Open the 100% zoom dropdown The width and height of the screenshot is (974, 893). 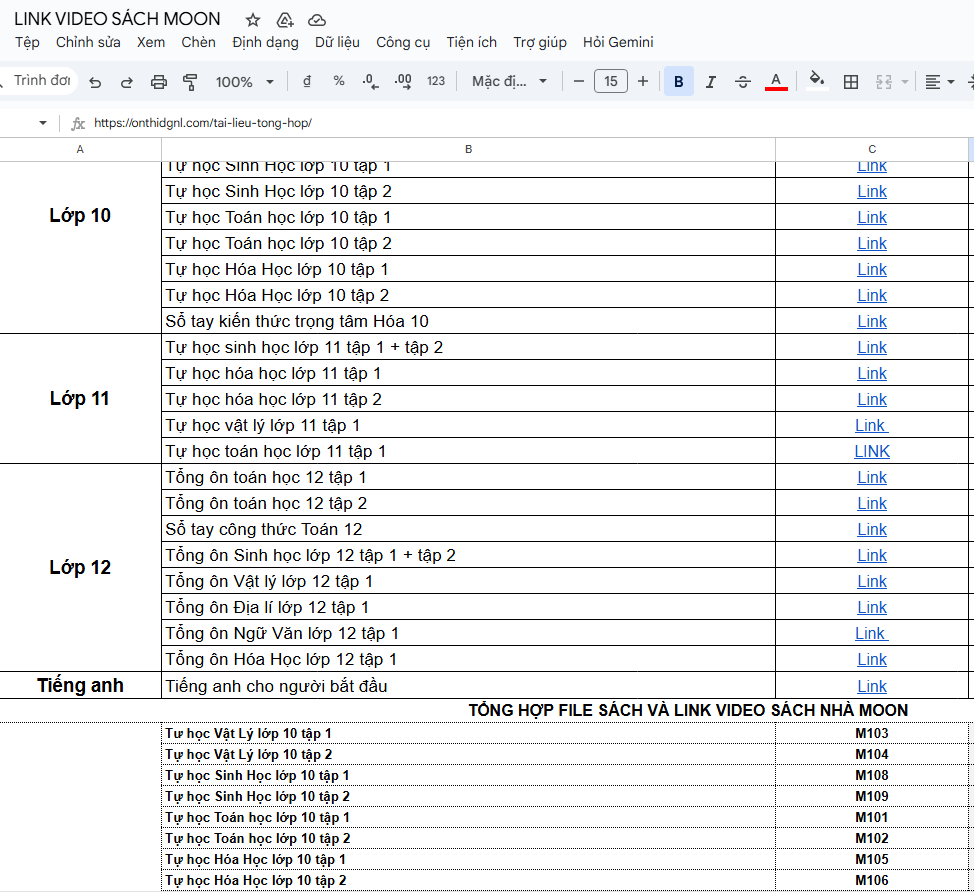[245, 82]
